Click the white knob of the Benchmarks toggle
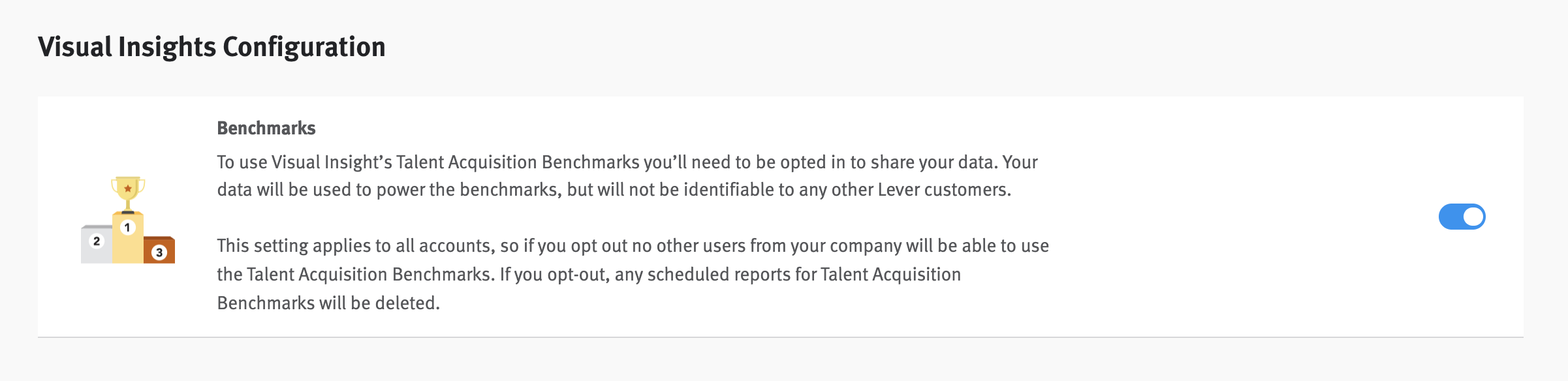Viewport: 1568px width, 381px height. [1473, 217]
